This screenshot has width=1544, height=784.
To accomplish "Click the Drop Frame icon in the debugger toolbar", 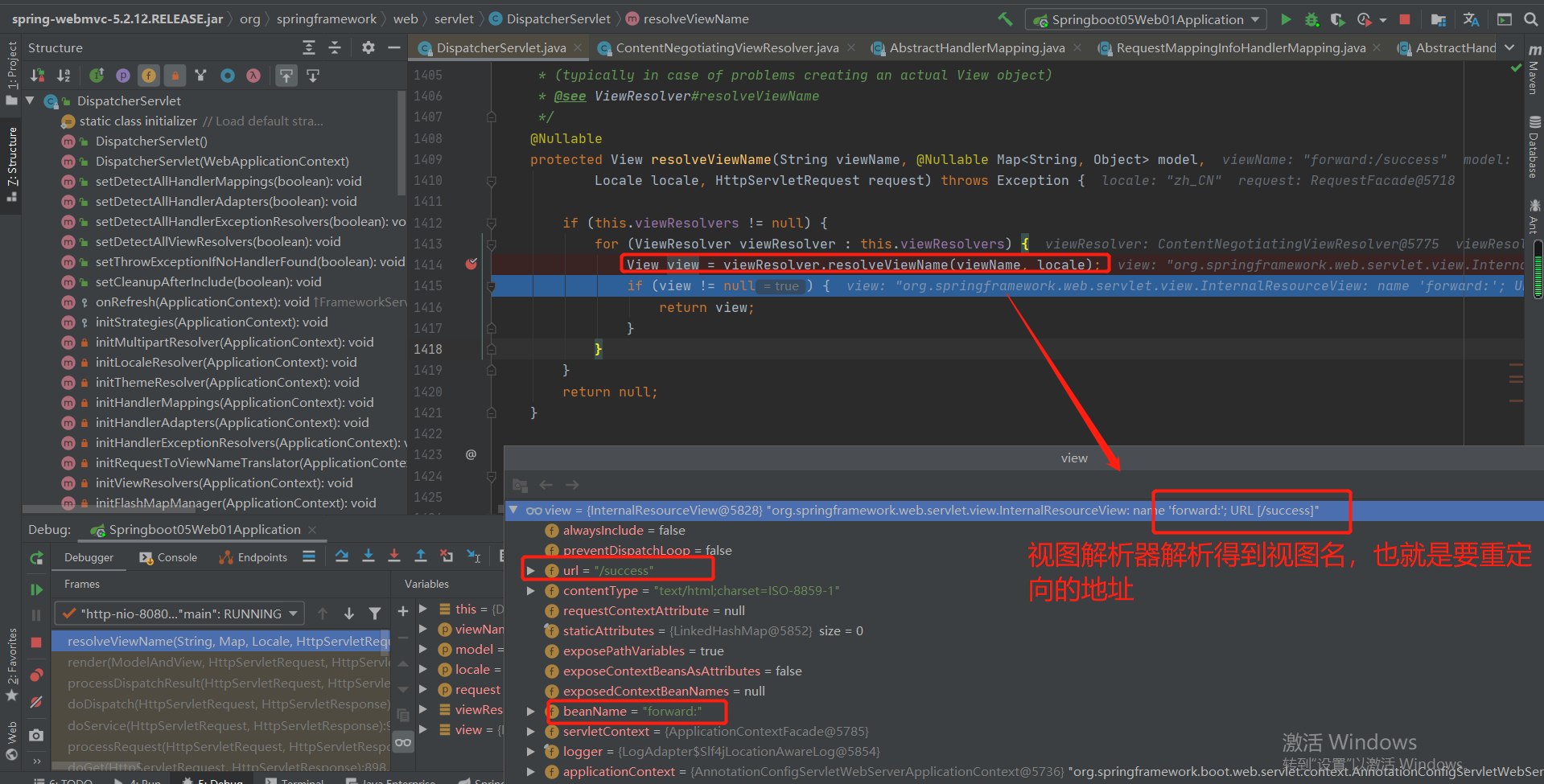I will tap(447, 556).
